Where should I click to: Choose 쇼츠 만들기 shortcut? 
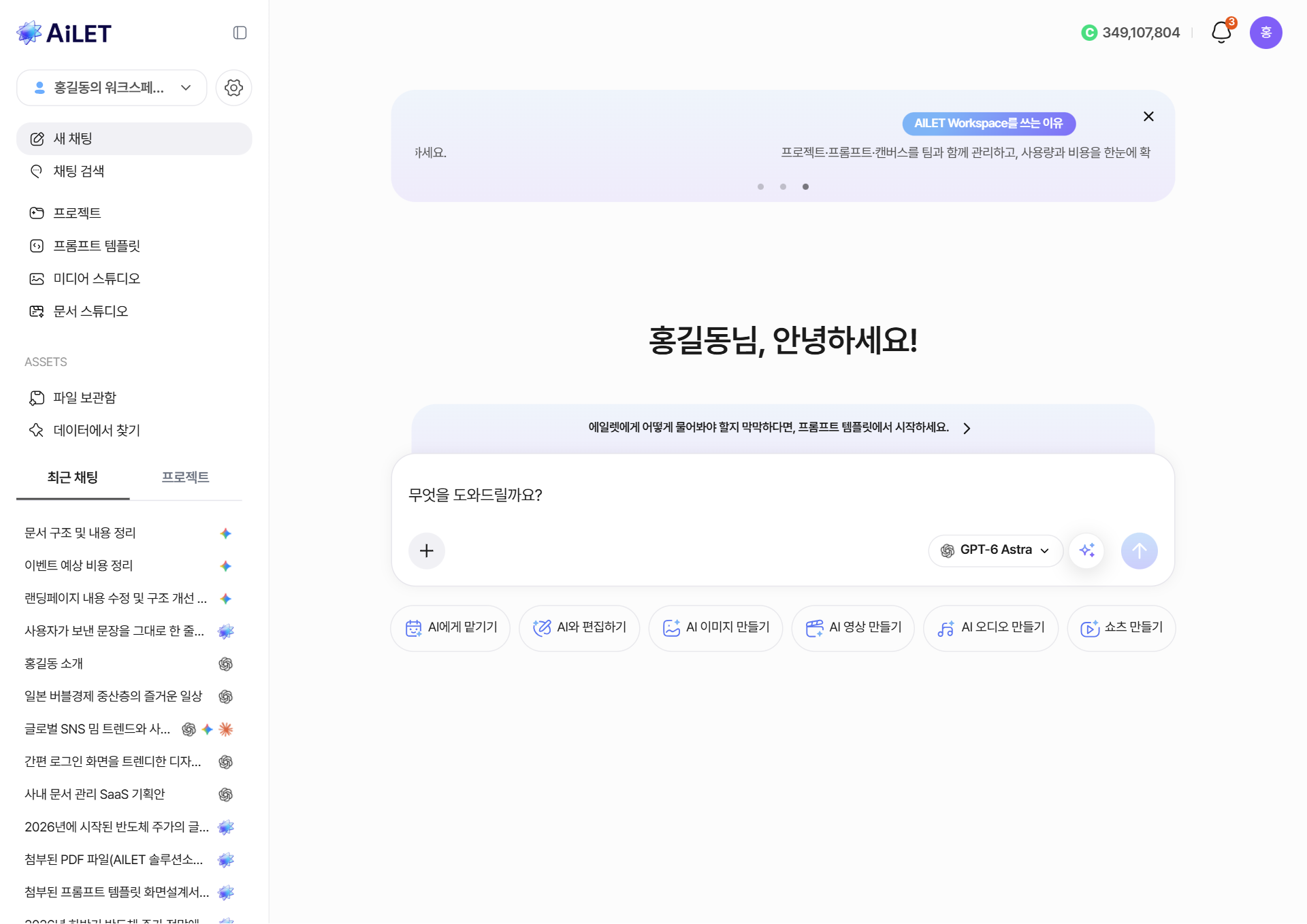pyautogui.click(x=1121, y=628)
